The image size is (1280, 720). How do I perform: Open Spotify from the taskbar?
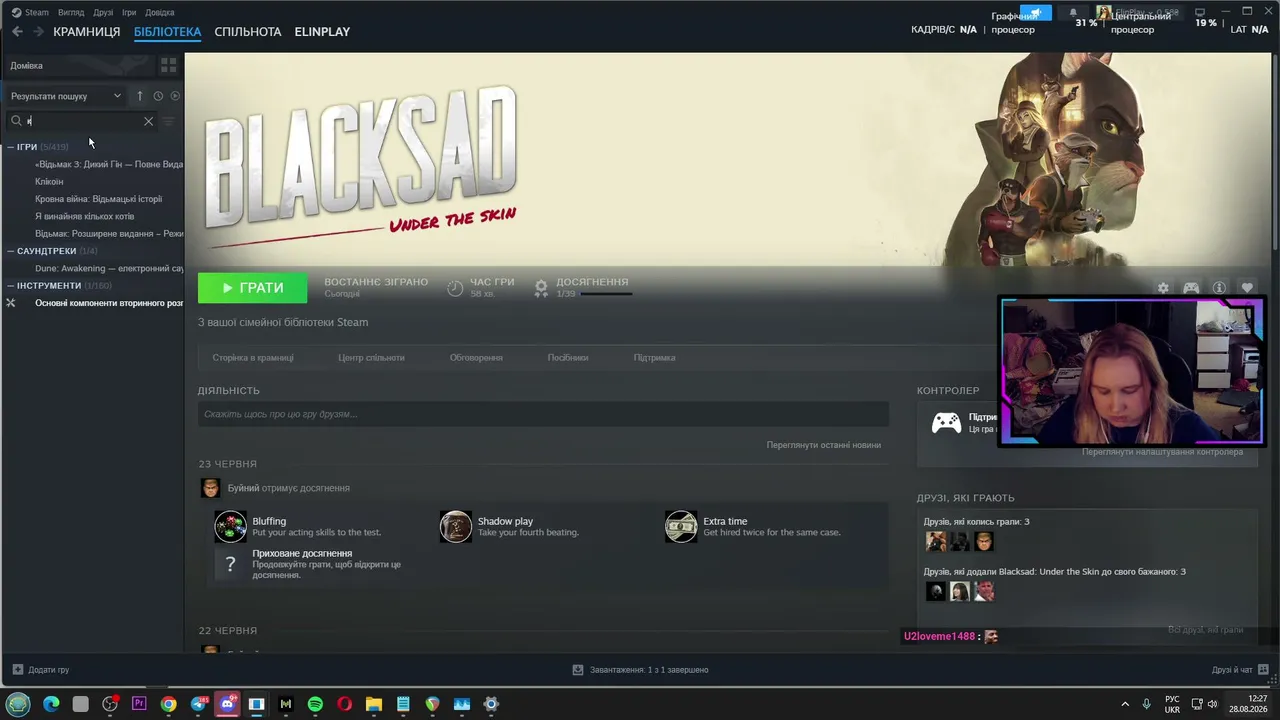(315, 704)
